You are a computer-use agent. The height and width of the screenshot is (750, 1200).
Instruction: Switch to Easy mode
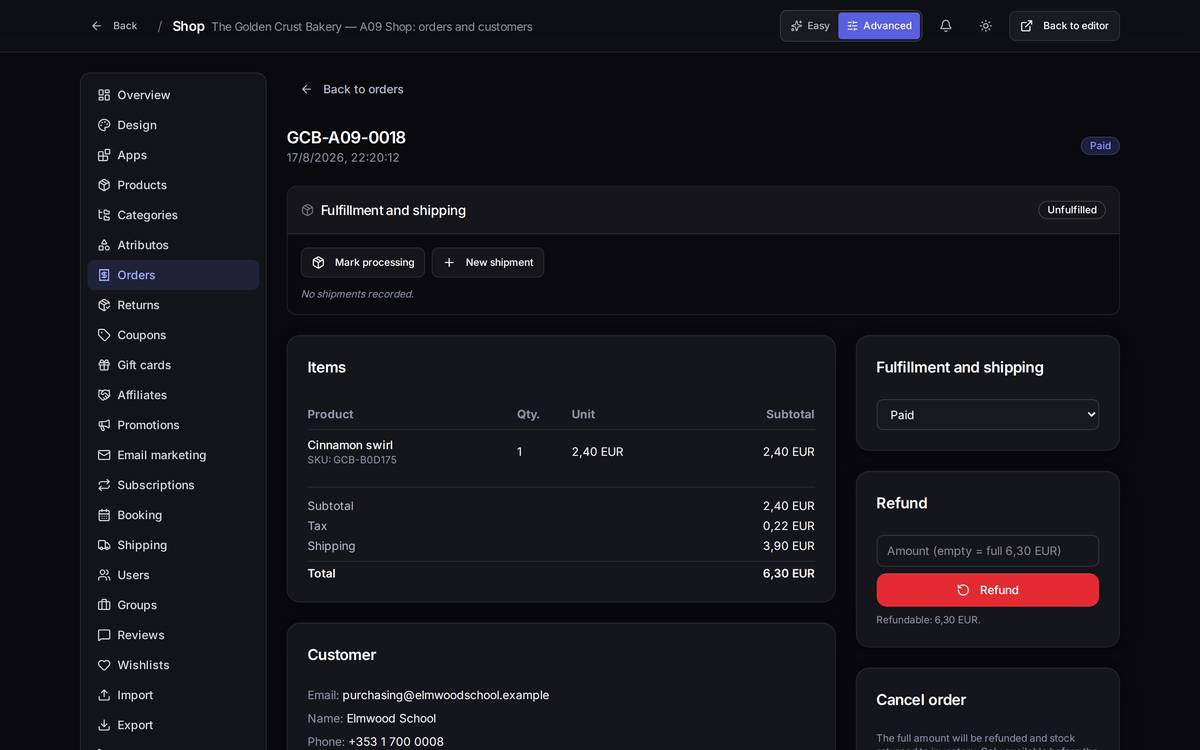810,26
